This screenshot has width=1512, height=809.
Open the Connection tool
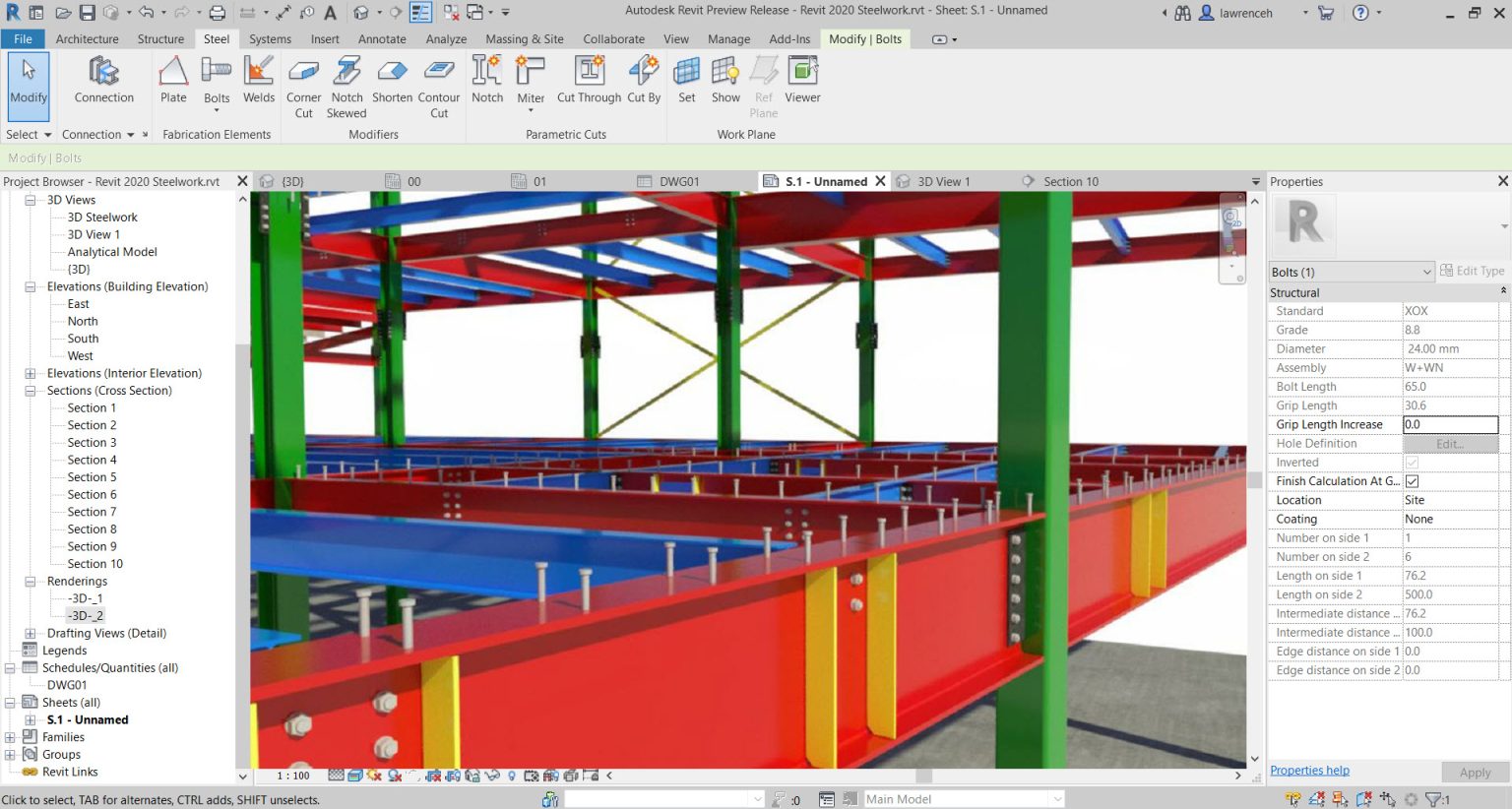tap(103, 80)
